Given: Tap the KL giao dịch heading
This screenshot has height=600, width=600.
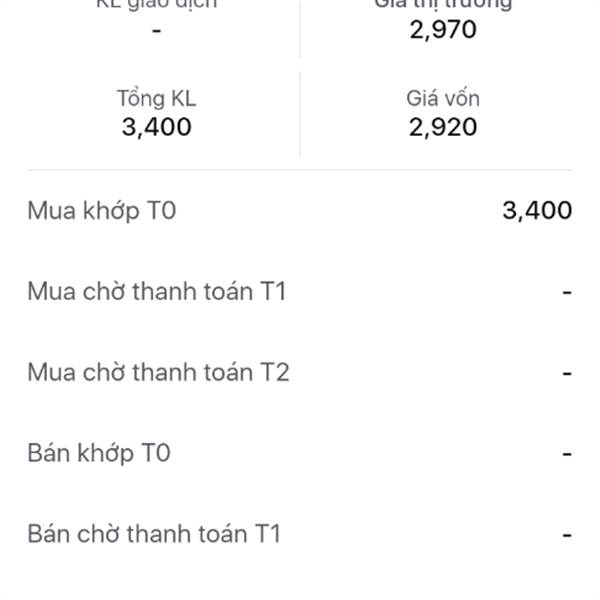Looking at the screenshot, I should (157, 4).
